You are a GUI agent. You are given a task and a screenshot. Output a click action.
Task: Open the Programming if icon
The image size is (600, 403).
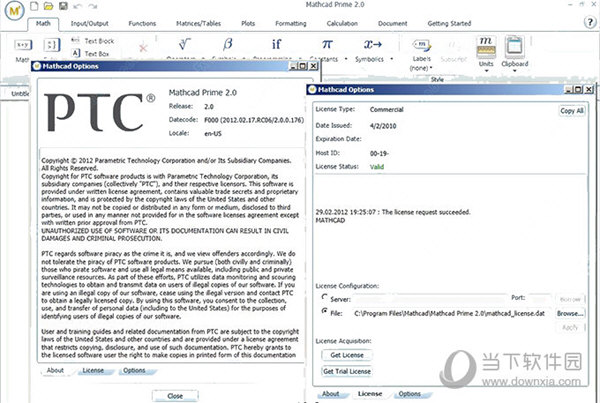click(x=276, y=44)
